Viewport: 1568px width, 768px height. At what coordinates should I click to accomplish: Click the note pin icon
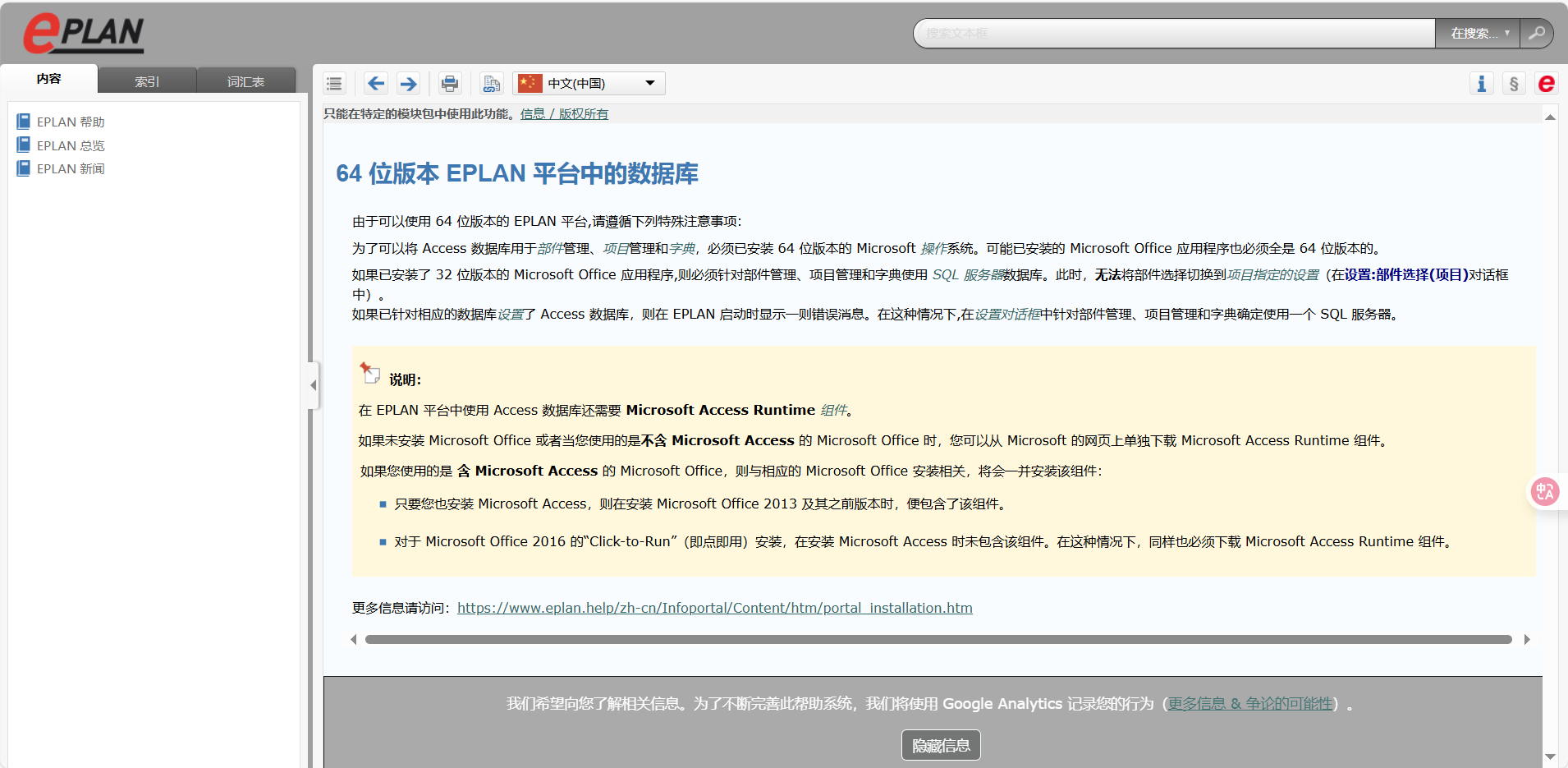pos(370,373)
